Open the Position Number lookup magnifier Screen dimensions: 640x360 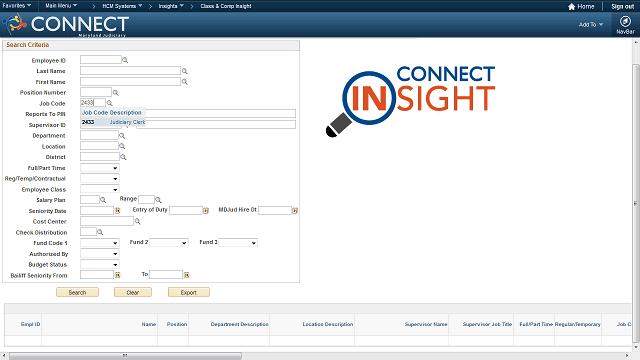click(116, 93)
